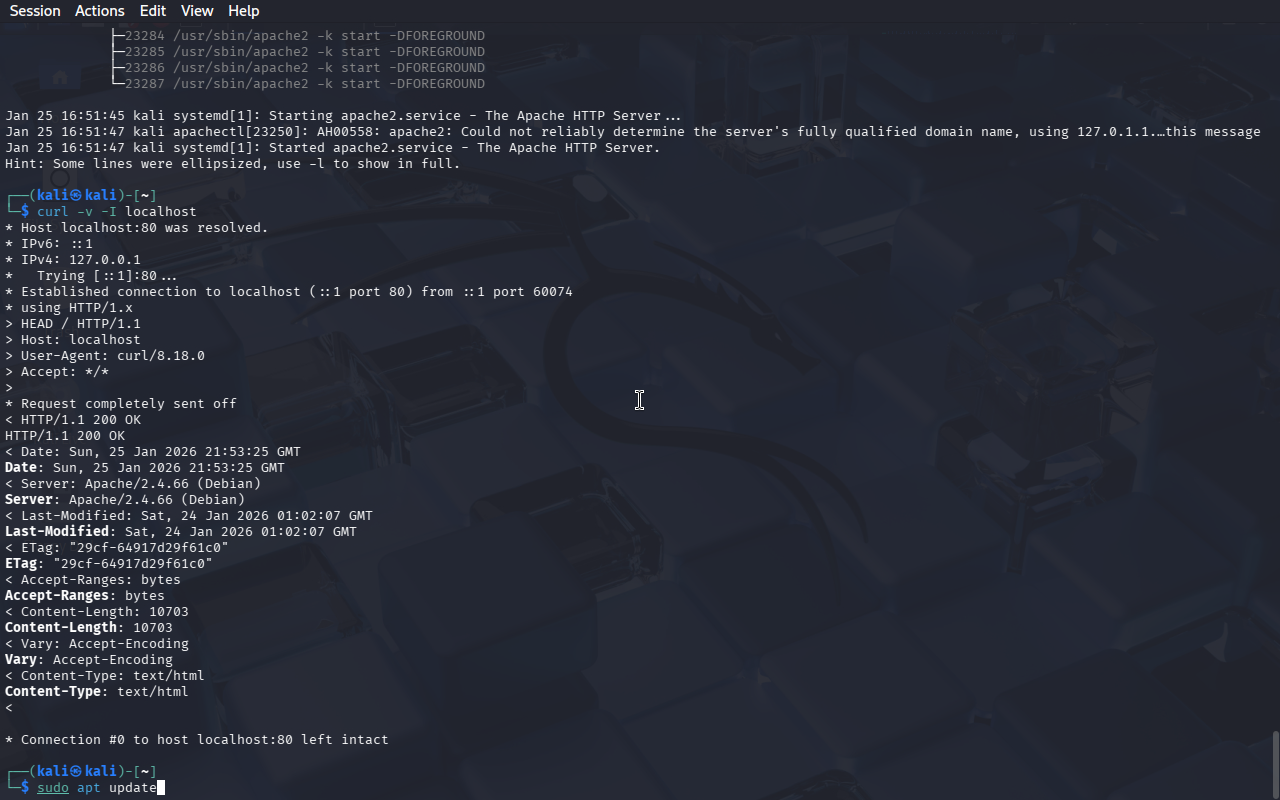Open the Session menu
Screen dimensions: 1280x800
coord(35,11)
